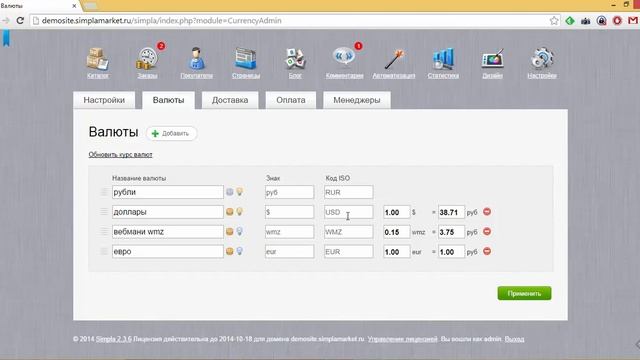
Task: Edit the 38.71 rate field
Action: point(451,212)
